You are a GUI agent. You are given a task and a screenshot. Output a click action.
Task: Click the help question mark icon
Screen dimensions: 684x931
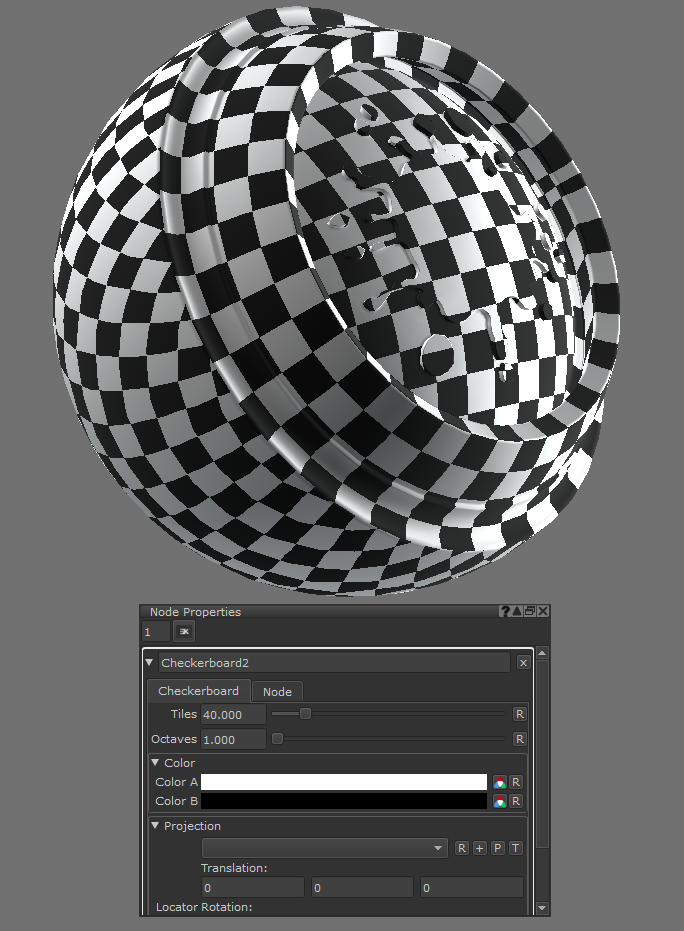point(505,612)
